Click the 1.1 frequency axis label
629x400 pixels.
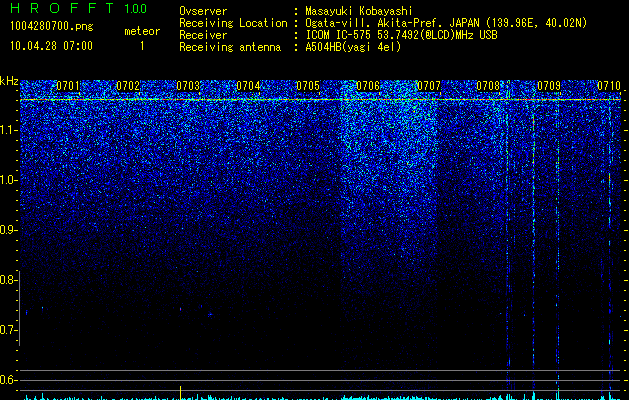9,130
